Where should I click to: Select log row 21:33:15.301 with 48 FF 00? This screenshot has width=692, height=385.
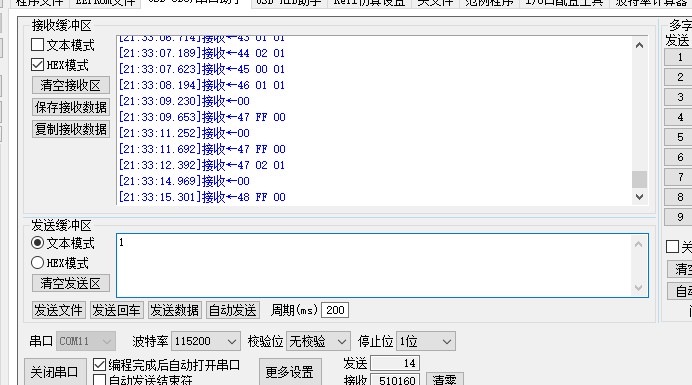(x=202, y=197)
